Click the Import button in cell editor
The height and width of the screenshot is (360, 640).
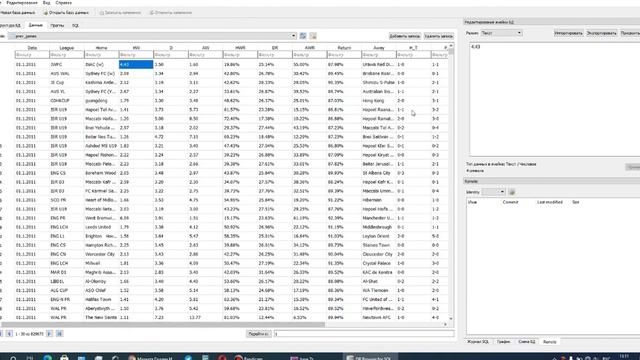(569, 33)
